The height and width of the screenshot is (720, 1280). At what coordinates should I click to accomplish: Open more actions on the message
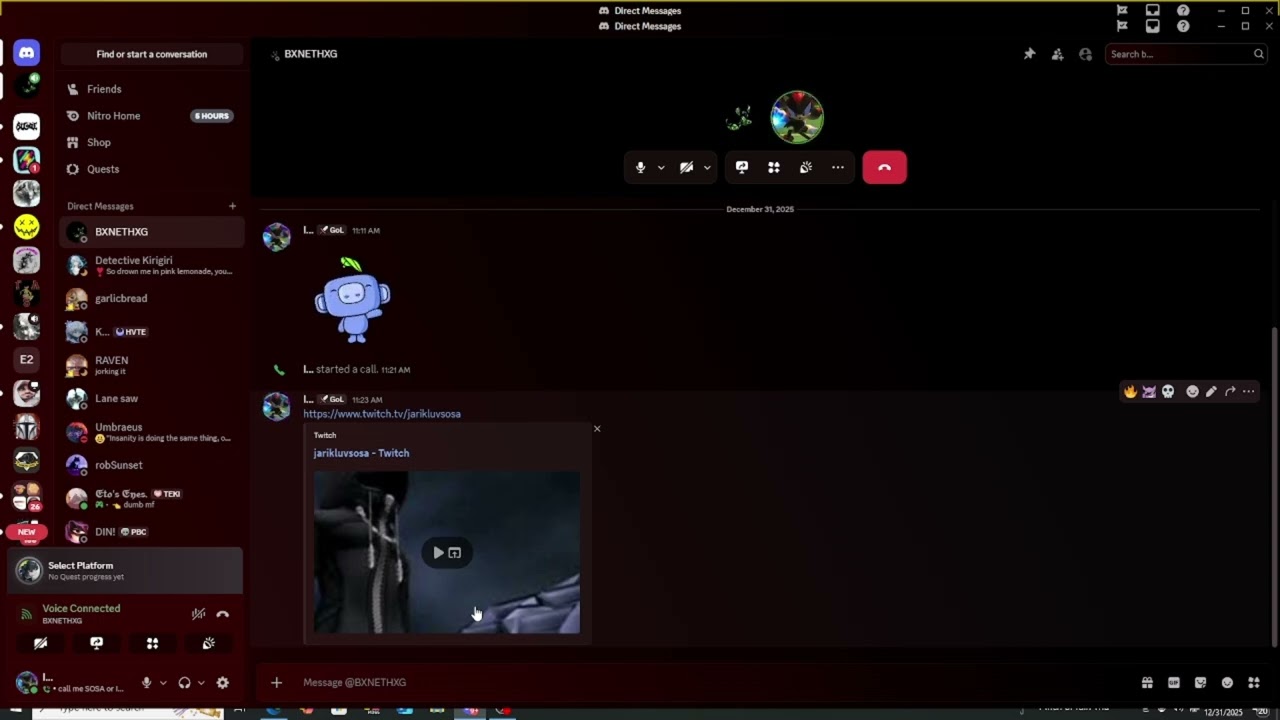coord(1249,392)
